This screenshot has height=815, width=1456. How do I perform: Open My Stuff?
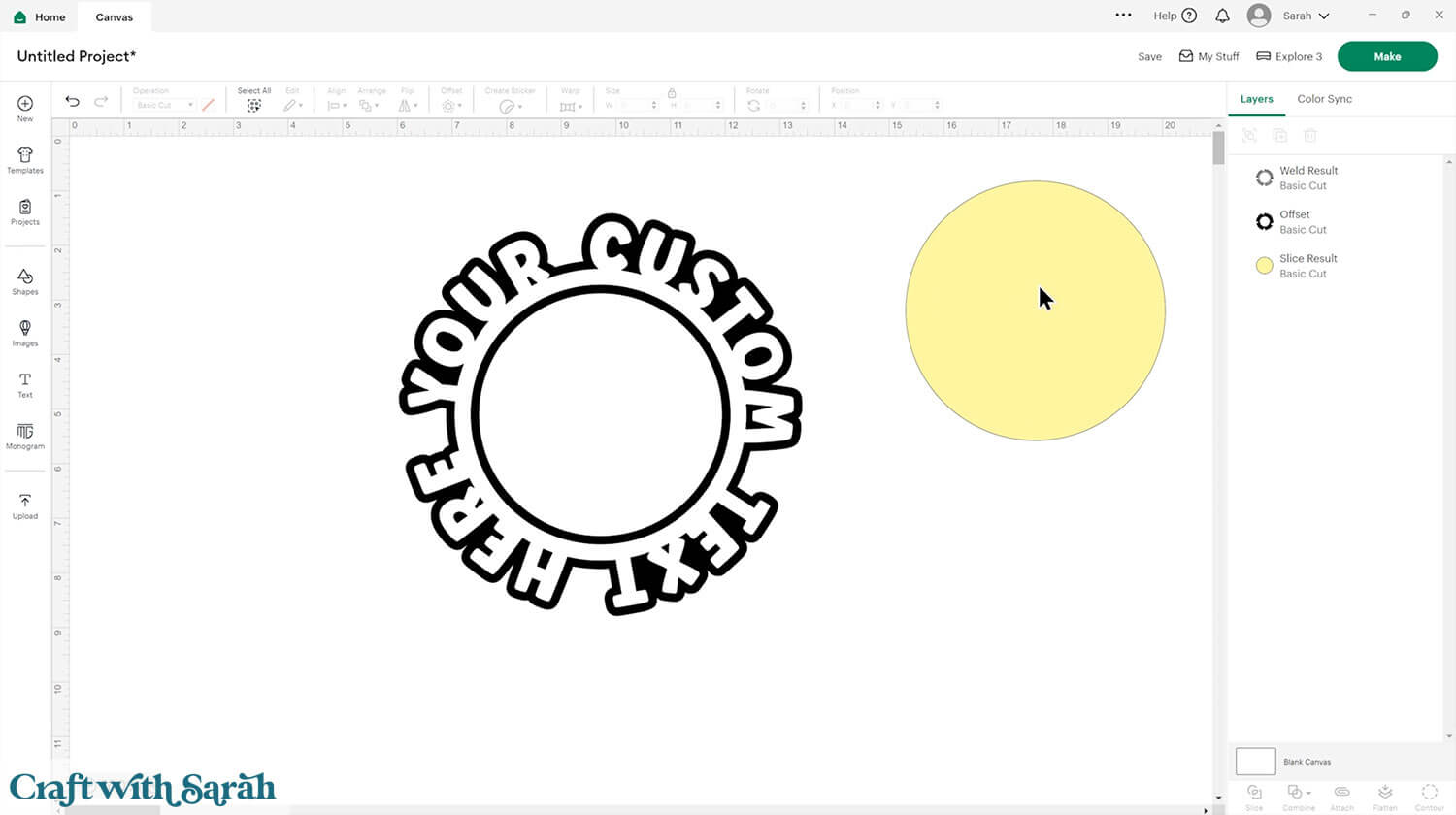1208,56
